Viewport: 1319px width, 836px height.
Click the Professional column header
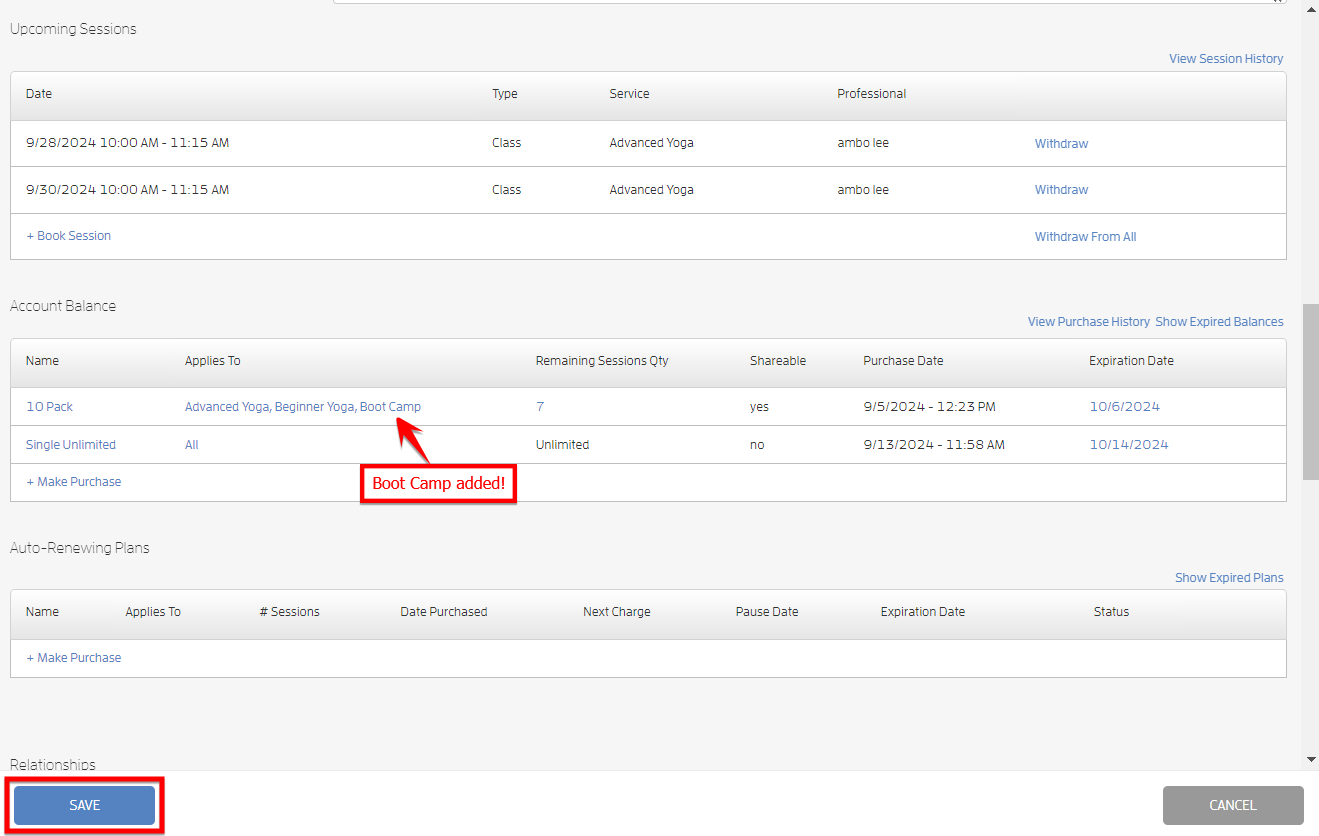click(872, 94)
